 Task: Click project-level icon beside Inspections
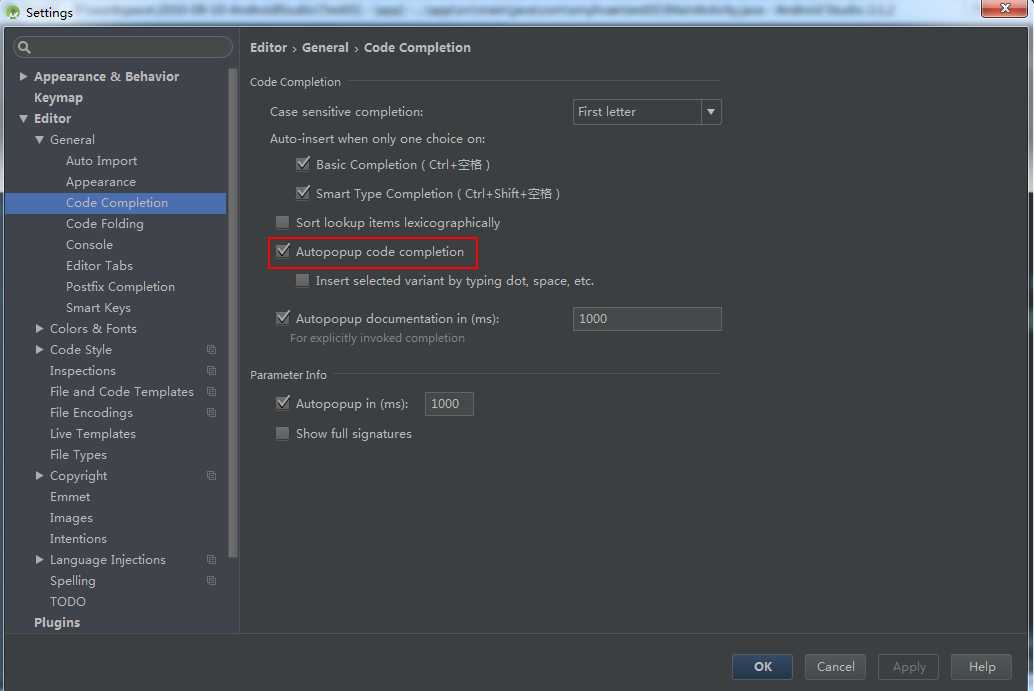pyautogui.click(x=211, y=371)
